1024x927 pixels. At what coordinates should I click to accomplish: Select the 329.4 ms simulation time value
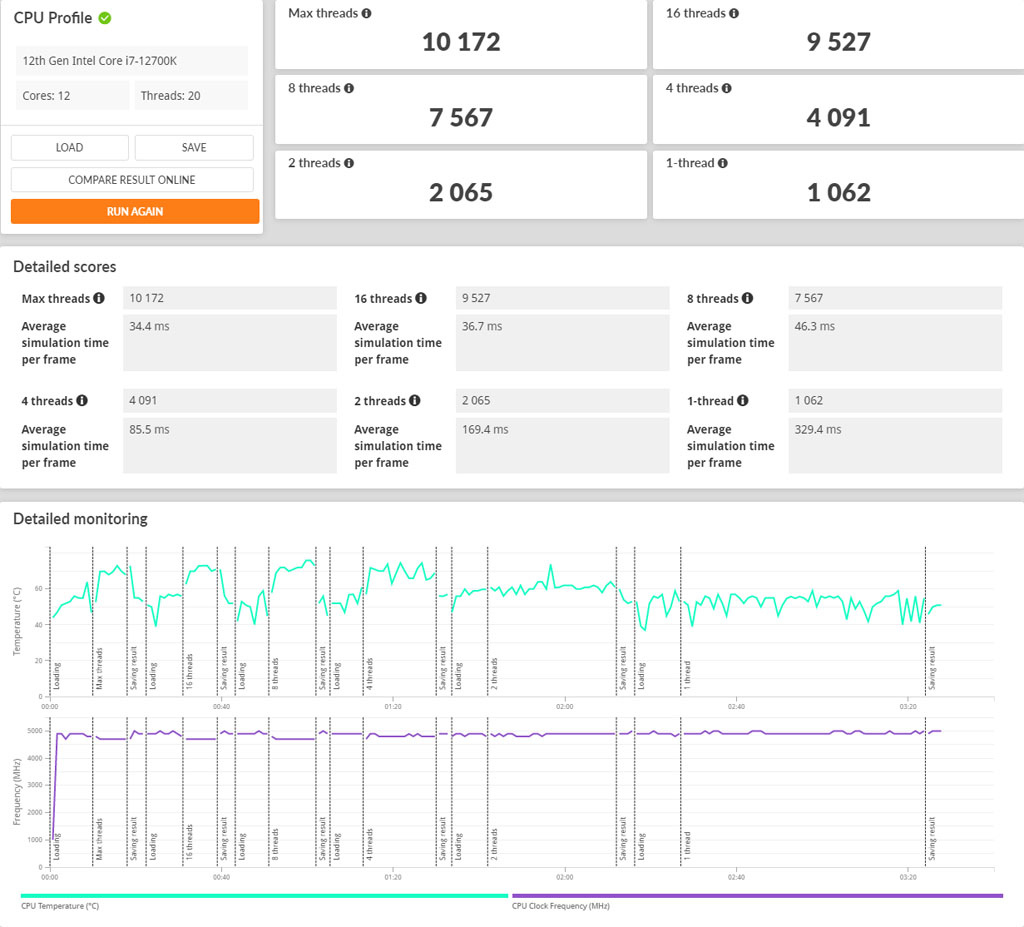pos(895,446)
